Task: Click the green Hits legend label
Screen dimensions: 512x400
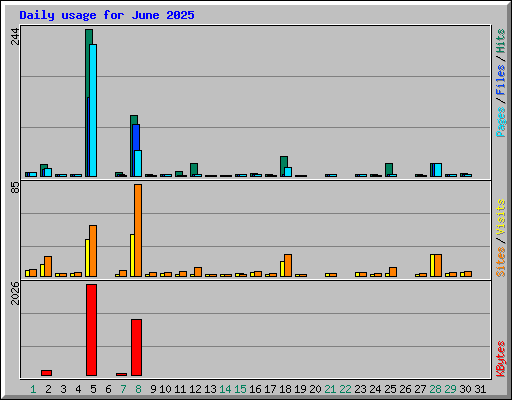Action: (501, 41)
